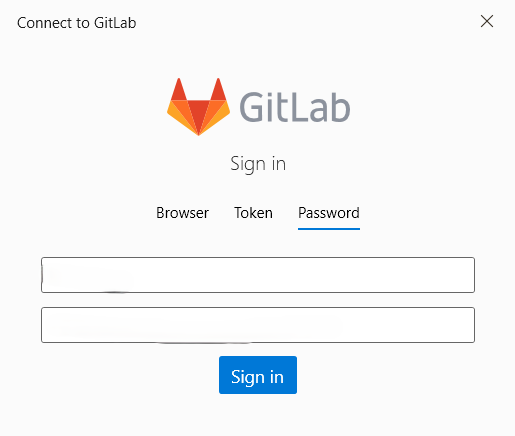Click the password input field
Viewport: 515px width, 436px height.
pos(258,325)
